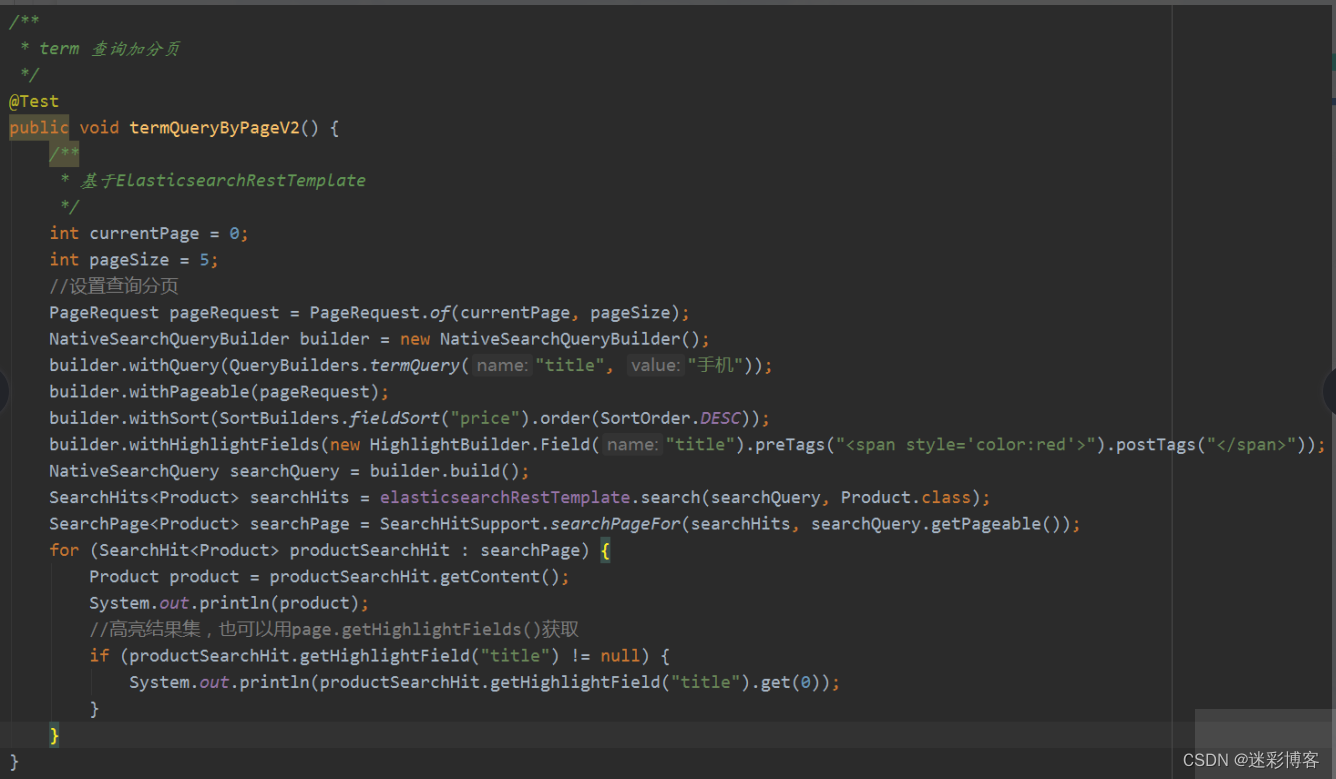Click the 'for' loop keyword
The image size is (1336, 779).
[x=64, y=550]
